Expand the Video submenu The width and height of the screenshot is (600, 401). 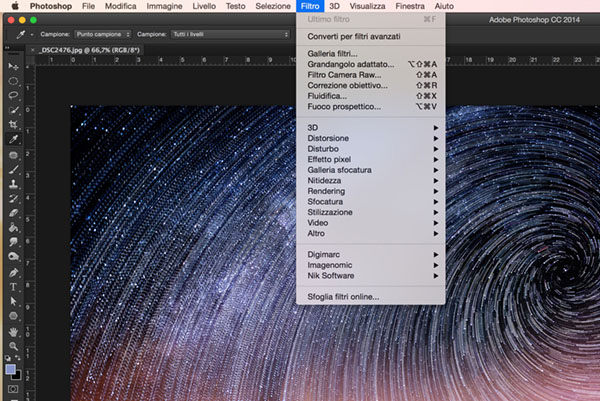tap(371, 223)
